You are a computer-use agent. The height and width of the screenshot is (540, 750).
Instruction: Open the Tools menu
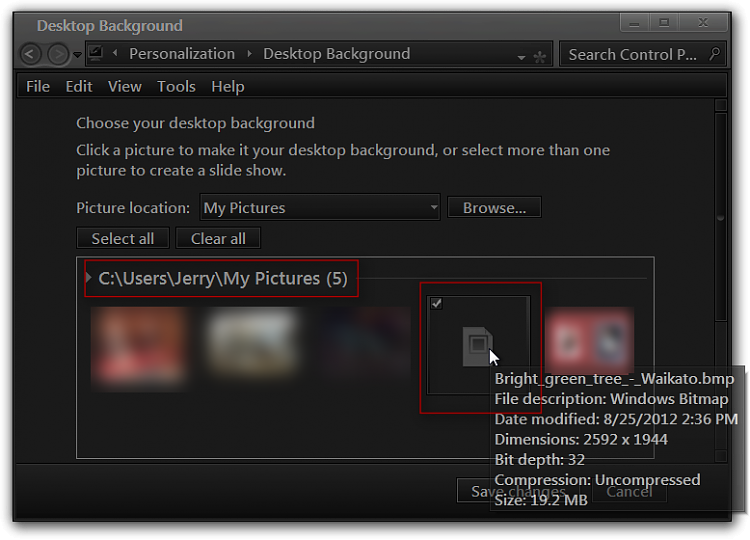point(176,87)
